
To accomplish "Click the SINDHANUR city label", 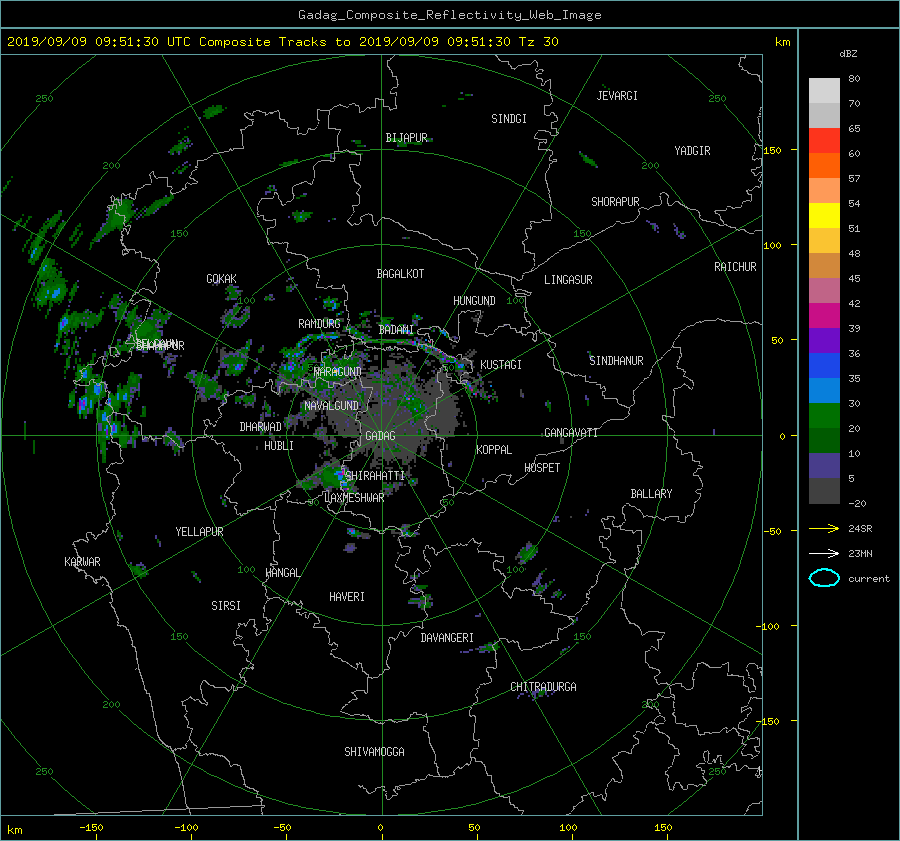I will point(616,361).
